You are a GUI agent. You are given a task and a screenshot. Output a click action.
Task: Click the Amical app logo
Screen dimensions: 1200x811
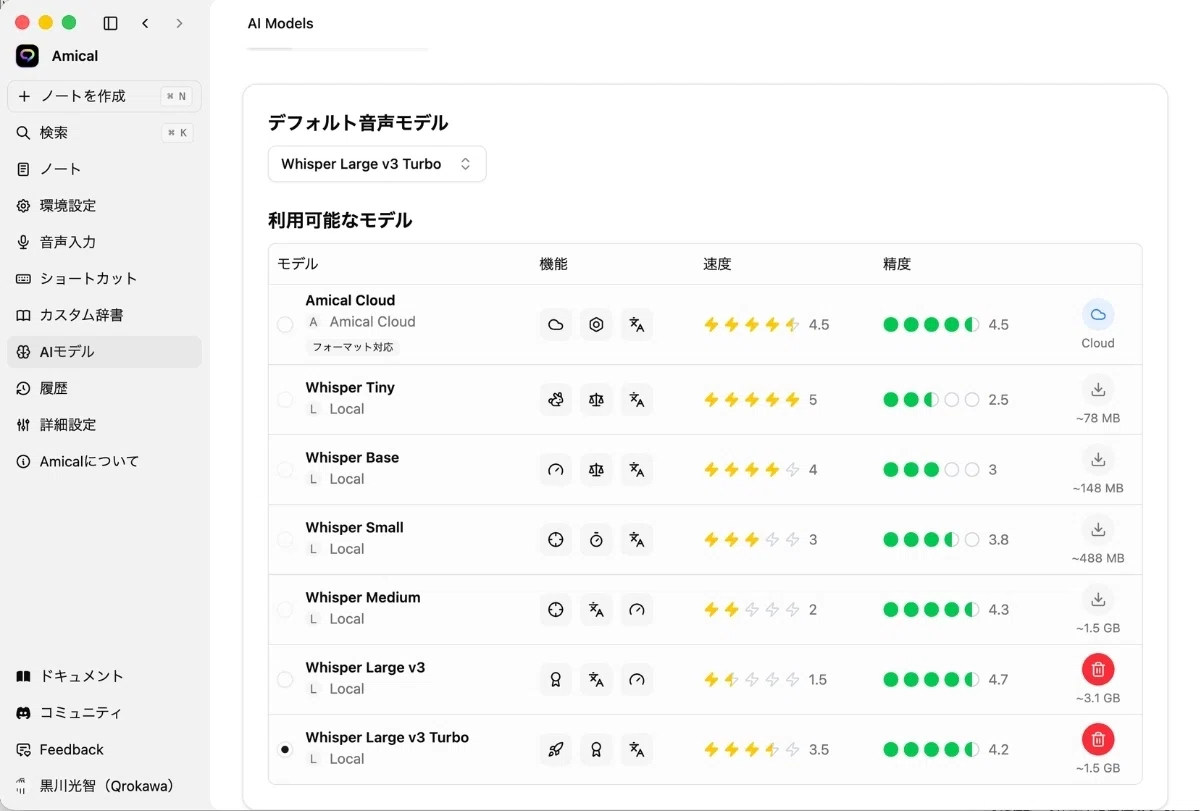[27, 56]
